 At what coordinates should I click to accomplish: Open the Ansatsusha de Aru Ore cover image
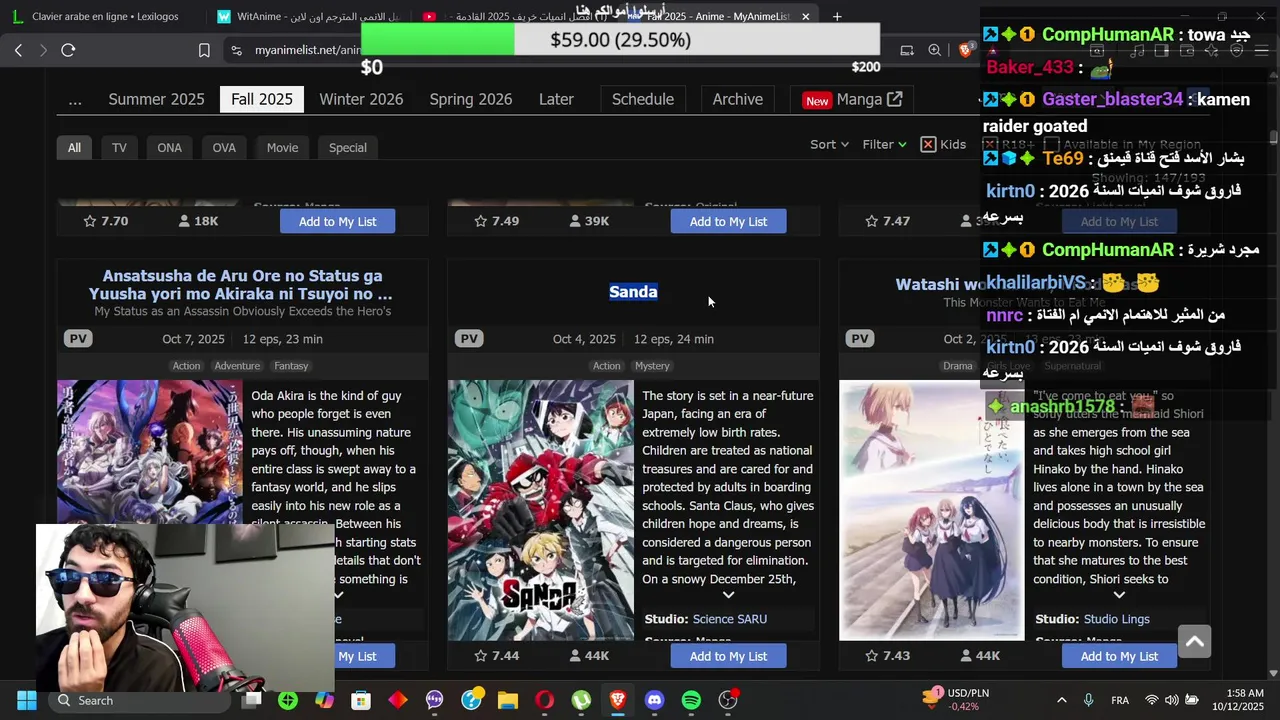pos(150,452)
